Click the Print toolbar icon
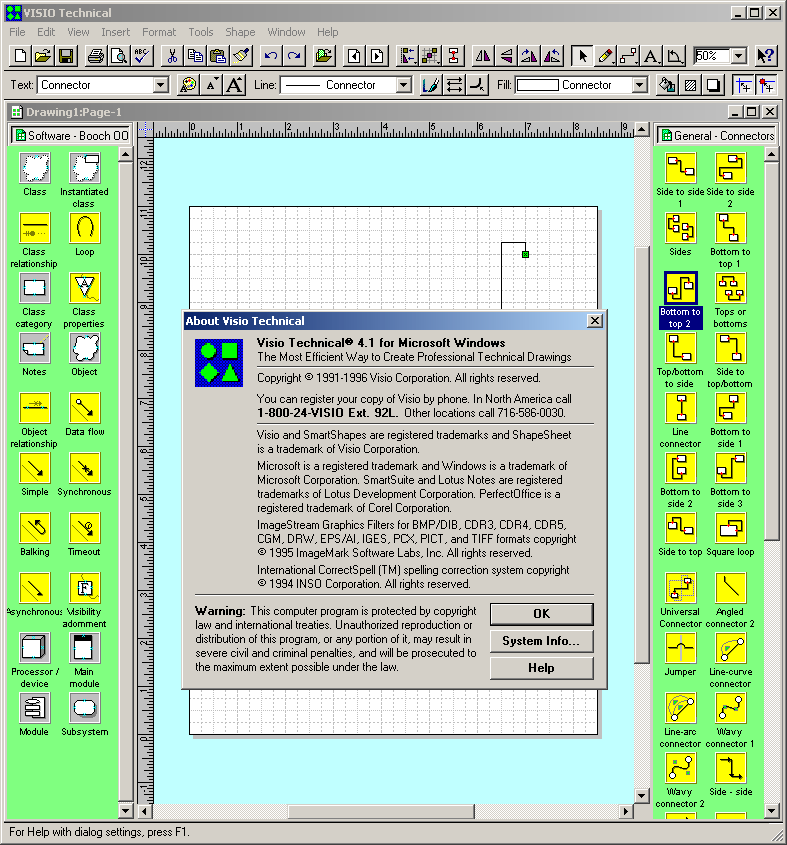Viewport: 787px width, 845px height. coord(96,56)
